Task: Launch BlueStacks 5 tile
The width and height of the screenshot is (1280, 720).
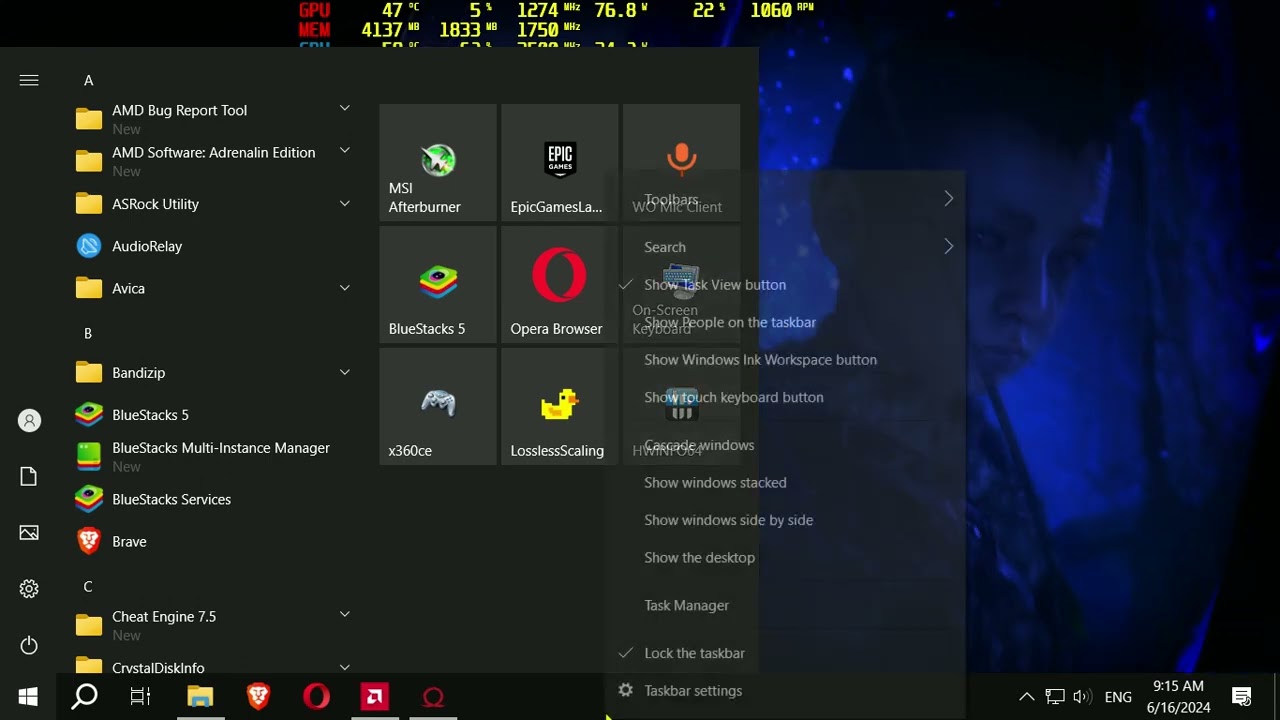Action: [x=438, y=284]
